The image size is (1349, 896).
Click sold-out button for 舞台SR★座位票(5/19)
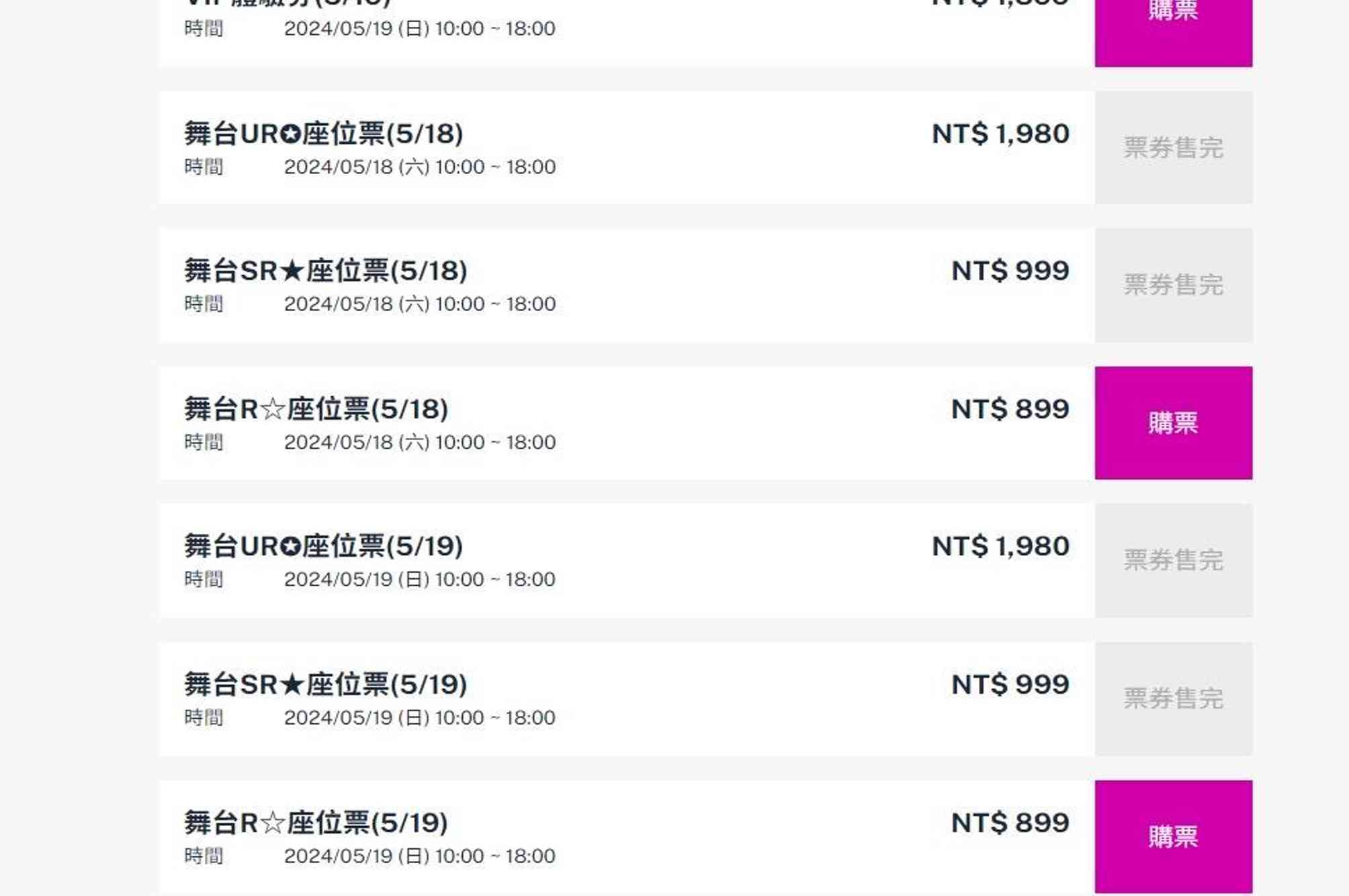[x=1173, y=699]
